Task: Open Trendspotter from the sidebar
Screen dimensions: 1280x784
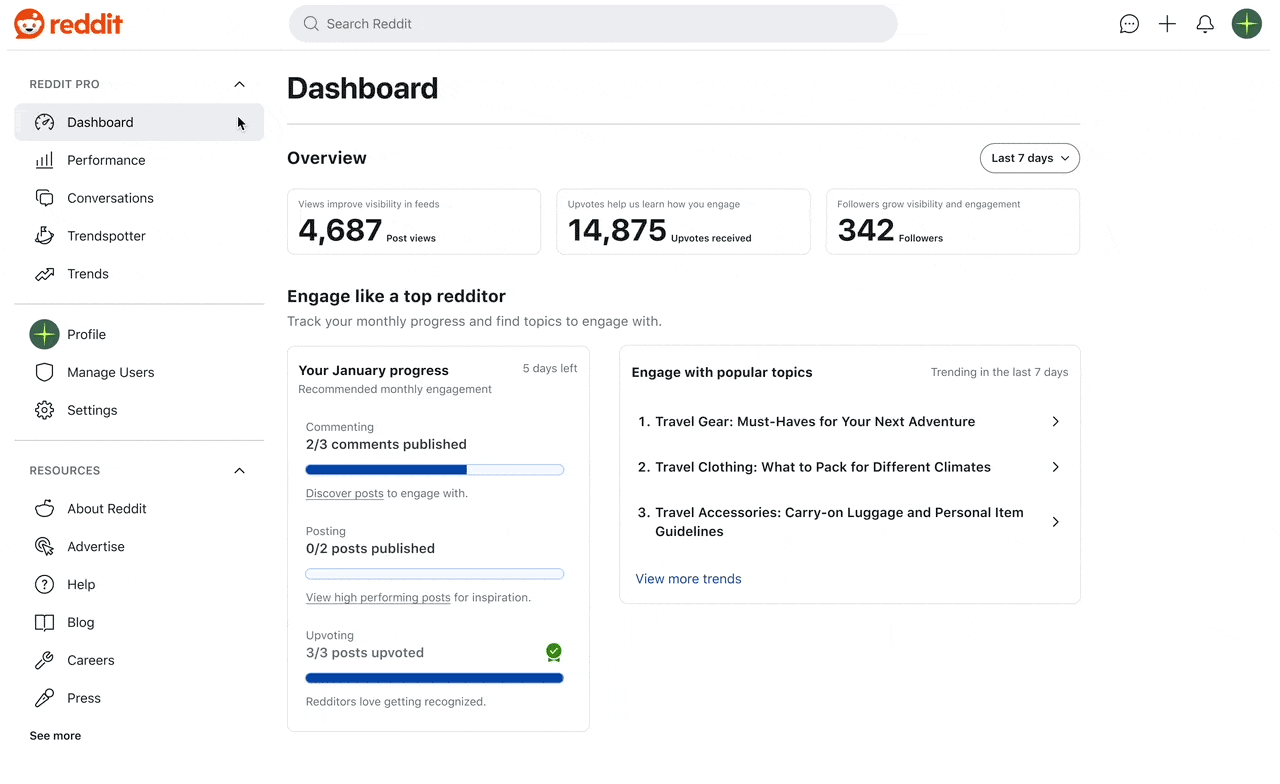Action: (106, 236)
